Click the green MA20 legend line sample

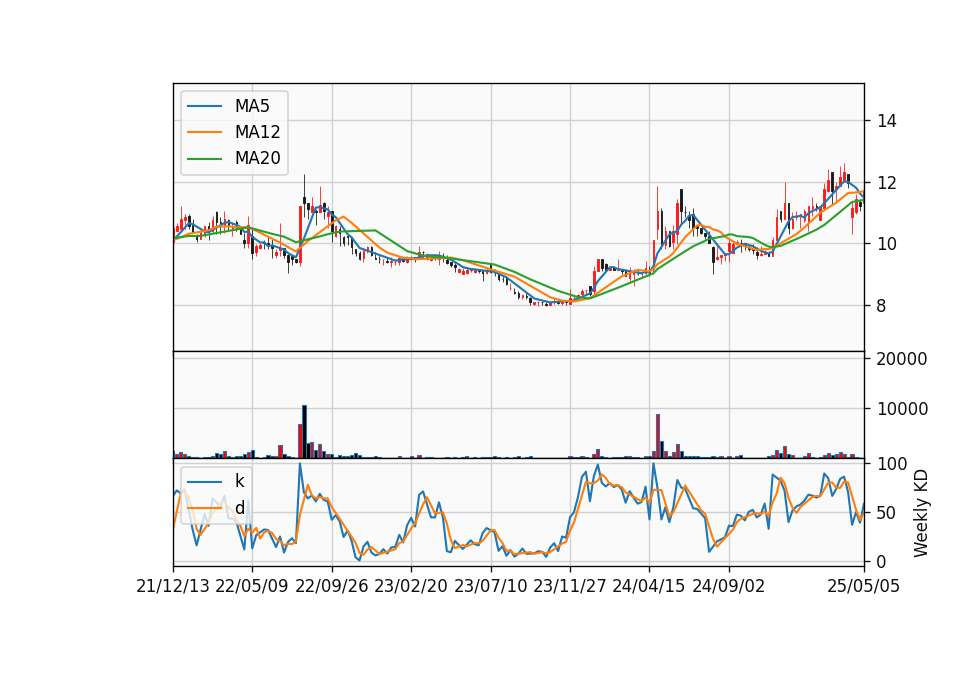204,159
